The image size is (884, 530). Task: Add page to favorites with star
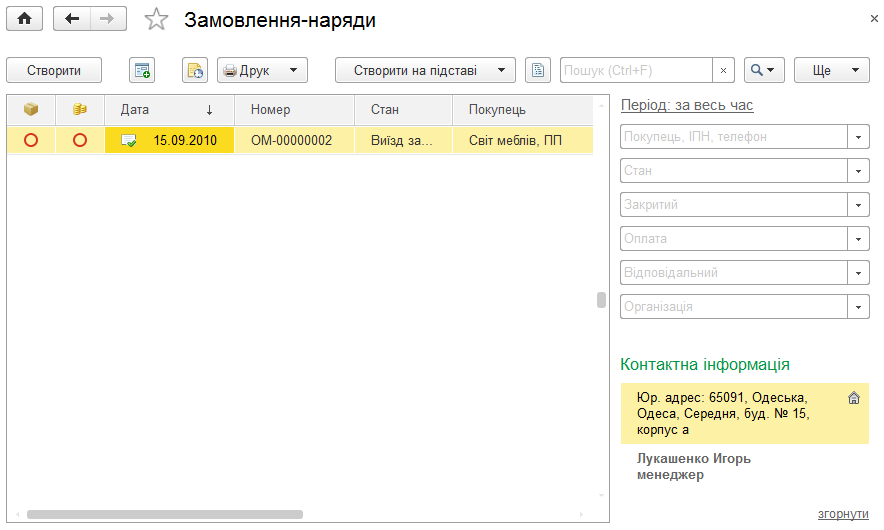point(156,19)
